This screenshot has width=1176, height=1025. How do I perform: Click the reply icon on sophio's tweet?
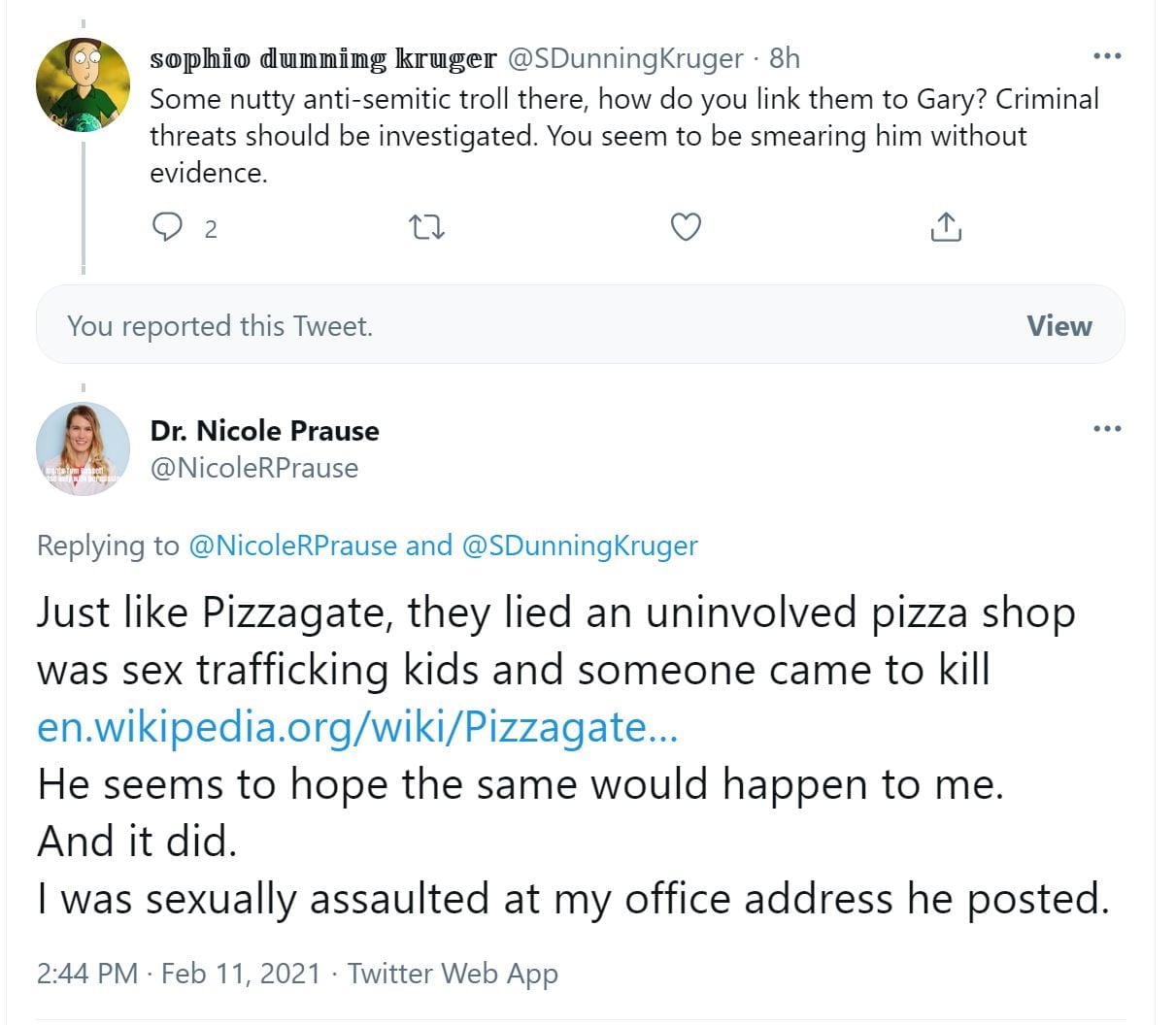coord(168,227)
